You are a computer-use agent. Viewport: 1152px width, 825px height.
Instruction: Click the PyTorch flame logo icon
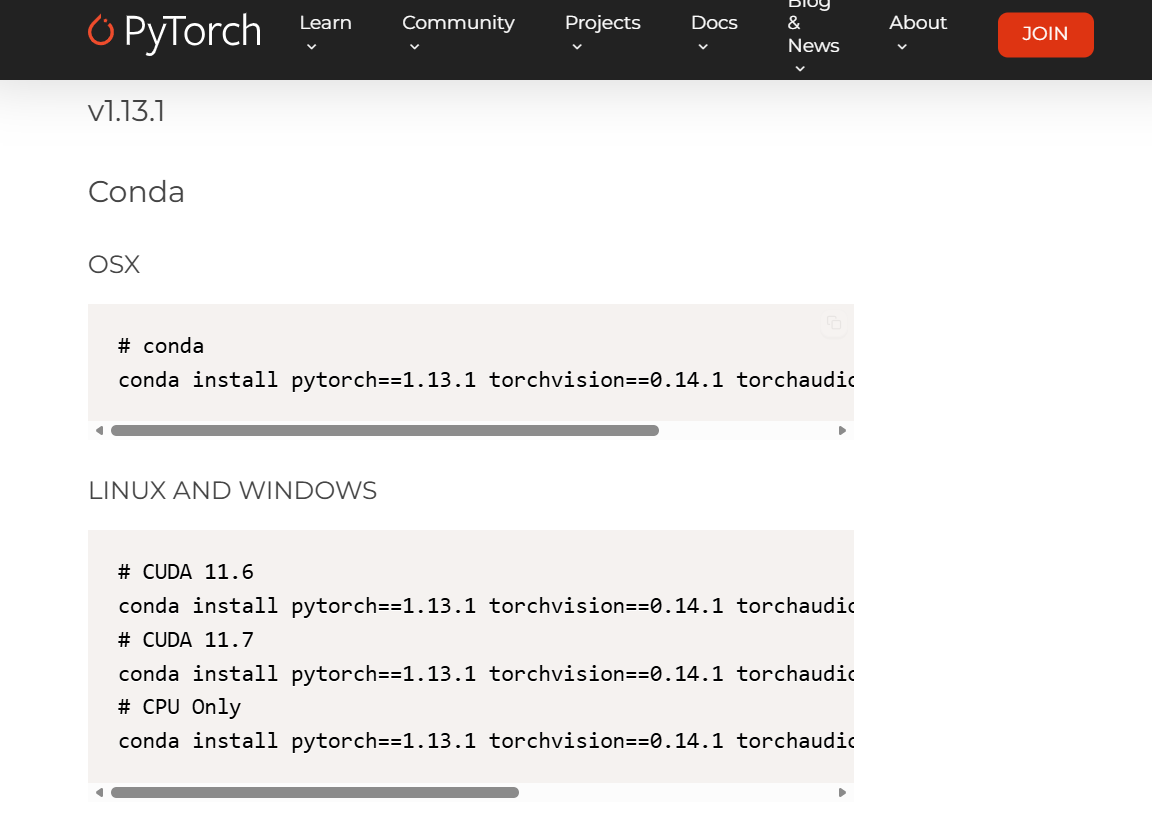101,31
